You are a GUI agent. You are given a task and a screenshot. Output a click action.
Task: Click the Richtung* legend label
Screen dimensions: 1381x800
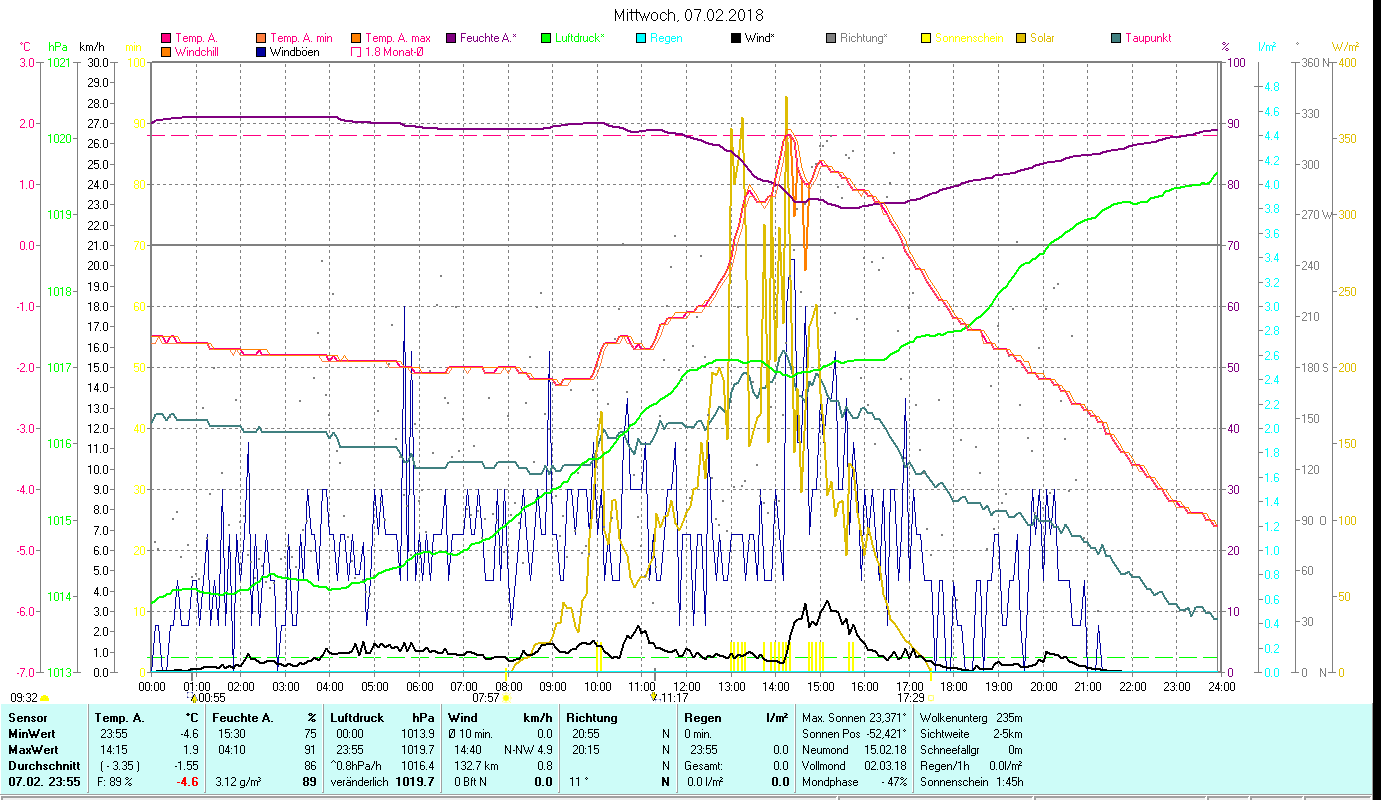click(x=864, y=38)
